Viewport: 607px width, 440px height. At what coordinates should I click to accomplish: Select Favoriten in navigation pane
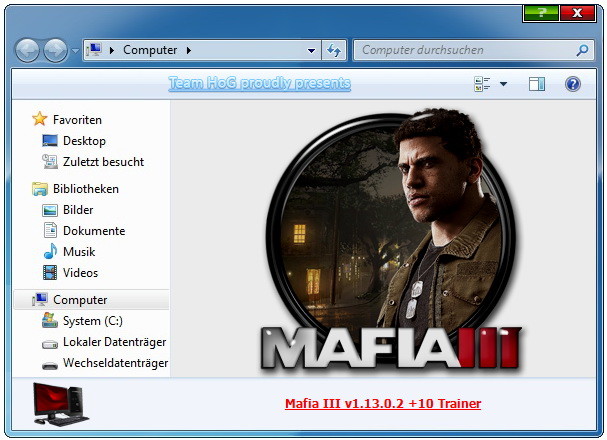pyautogui.click(x=77, y=120)
